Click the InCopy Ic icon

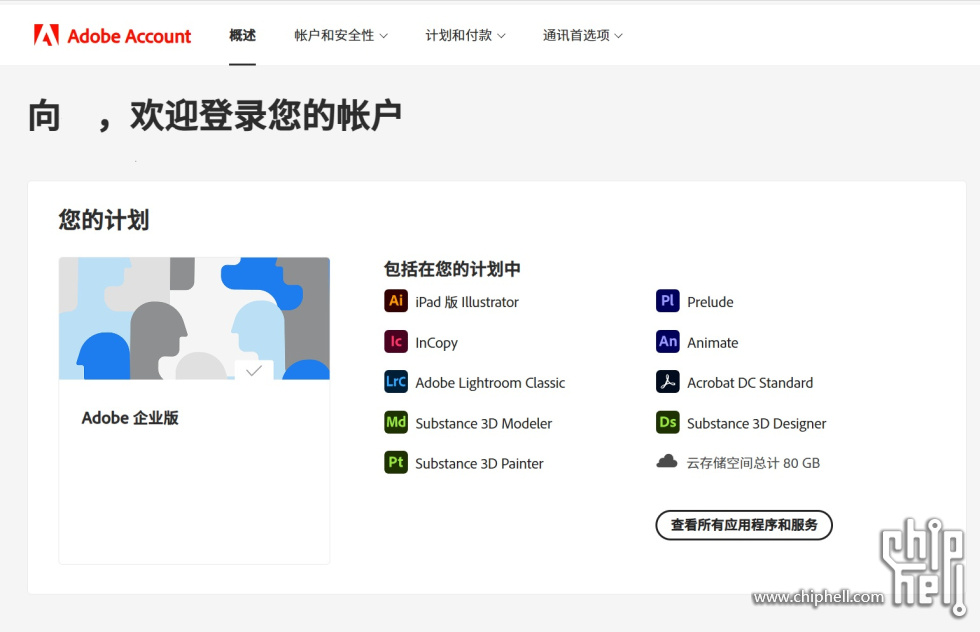pyautogui.click(x=396, y=341)
